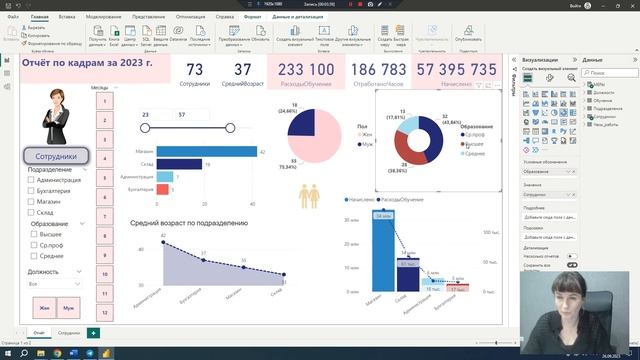Select the donut chart visual icon
Screen dimensions: 640x360
pos(564,113)
